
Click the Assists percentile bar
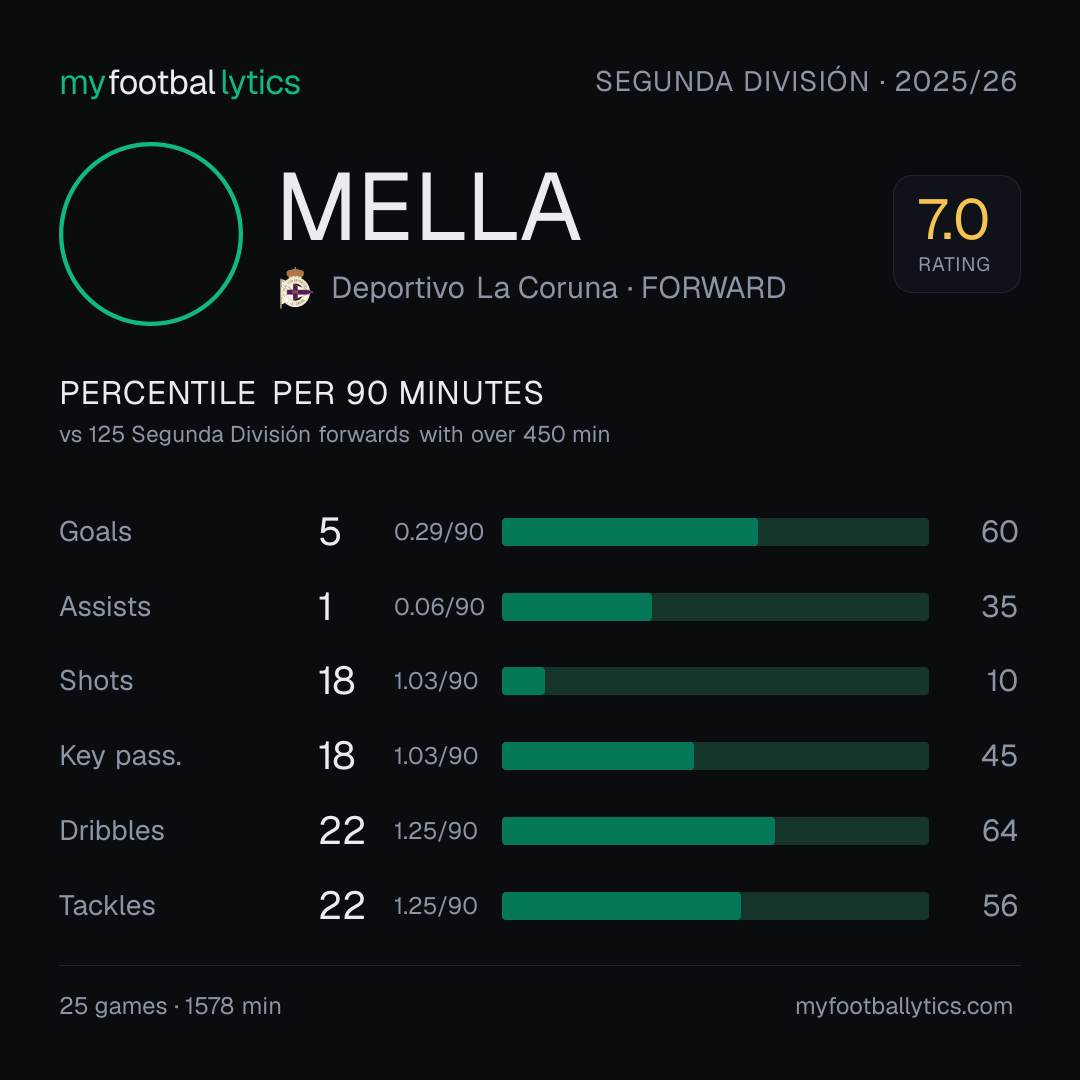[715, 607]
